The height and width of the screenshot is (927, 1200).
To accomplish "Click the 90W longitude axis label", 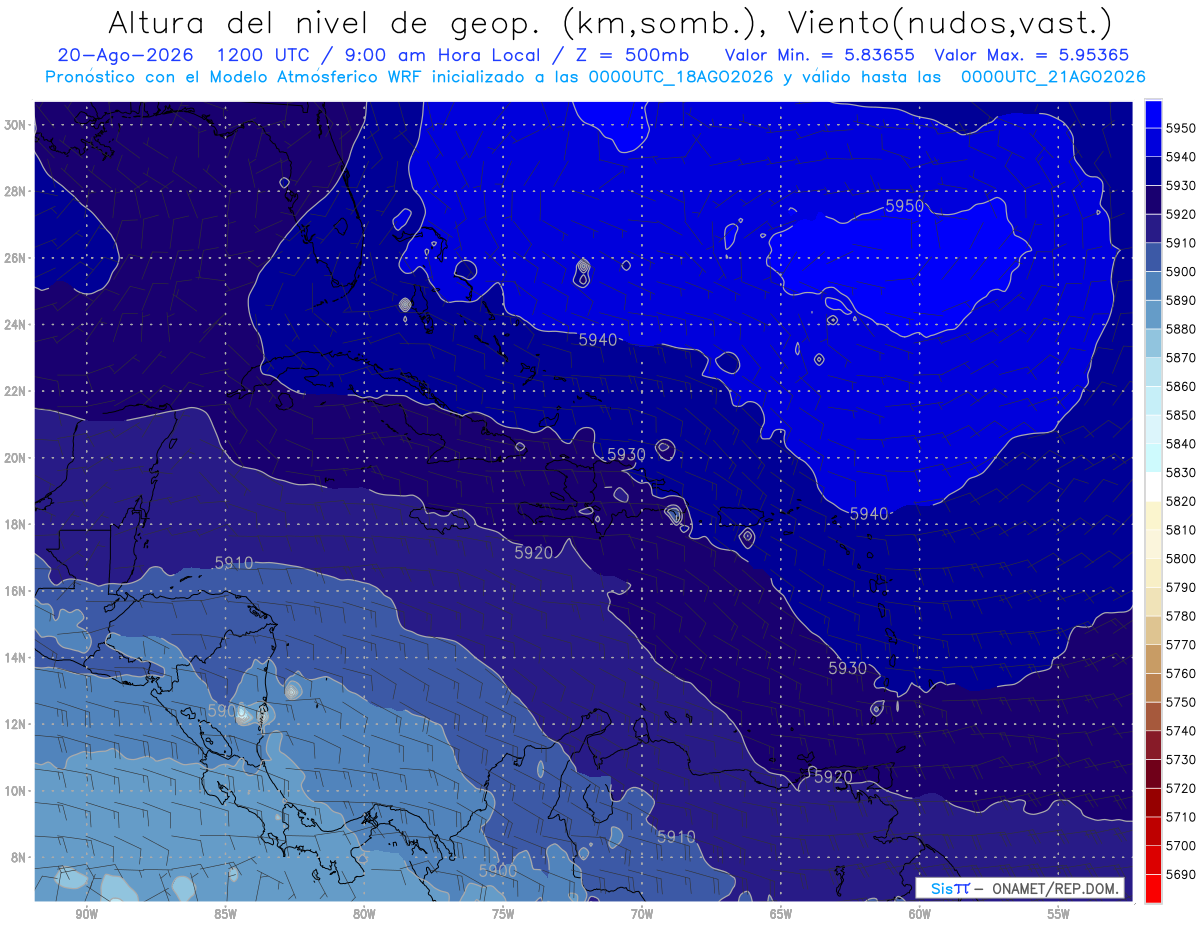I will tap(86, 915).
